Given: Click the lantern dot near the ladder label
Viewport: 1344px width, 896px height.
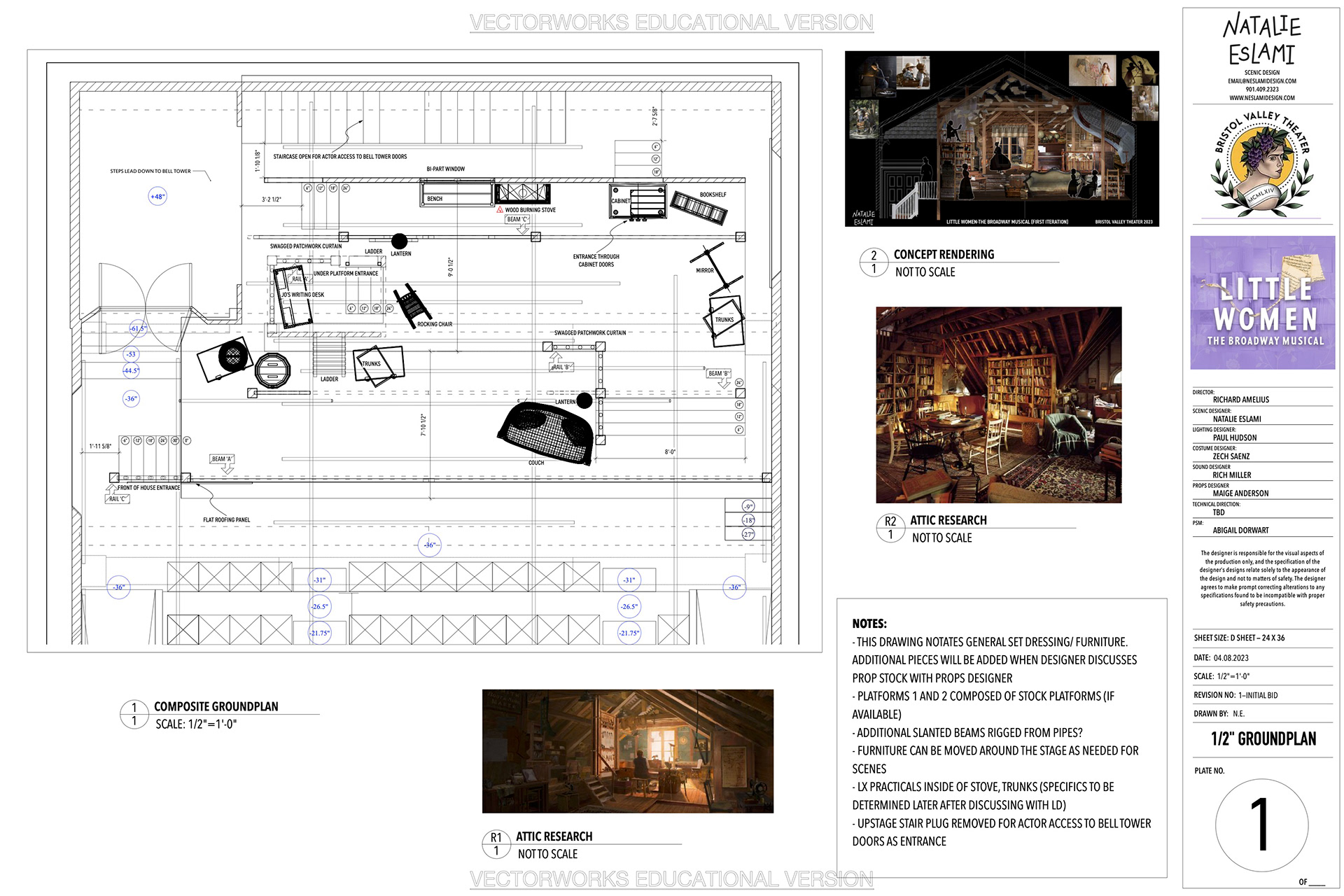Looking at the screenshot, I should (x=399, y=241).
